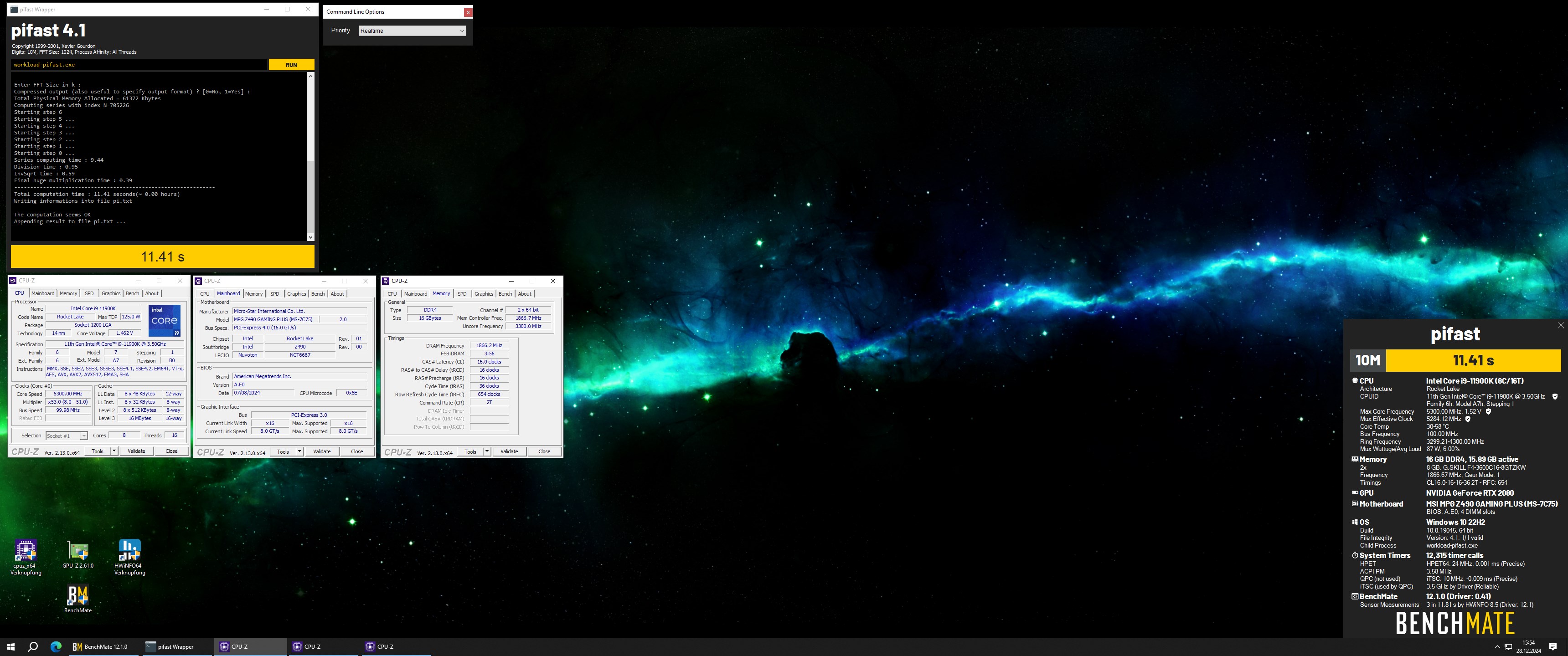Select Bench tab in the CPU tab CPU-Z window
This screenshot has height=656, width=1568.
tap(132, 293)
